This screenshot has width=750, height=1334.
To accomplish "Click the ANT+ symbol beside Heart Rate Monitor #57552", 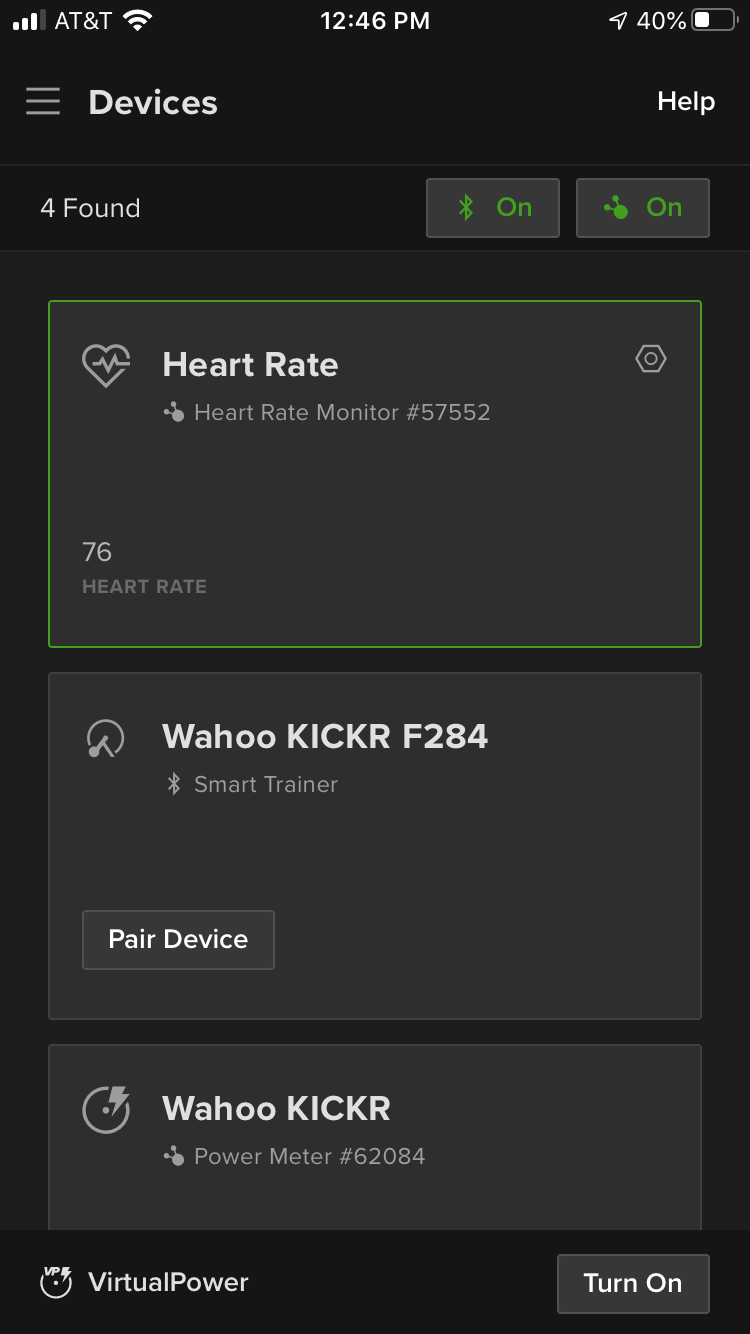I will tap(172, 412).
